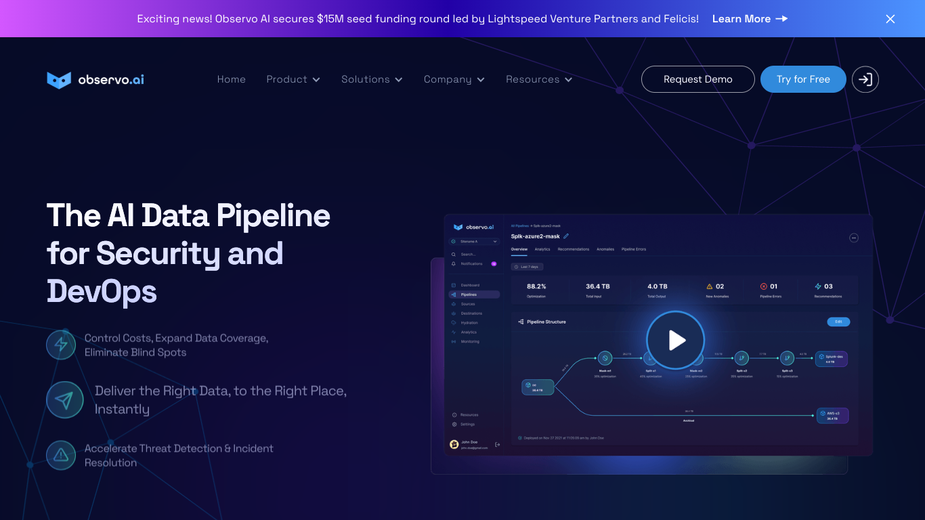This screenshot has width=925, height=520.
Task: Click 'Deliver the Right Data' text
Action: (221, 400)
